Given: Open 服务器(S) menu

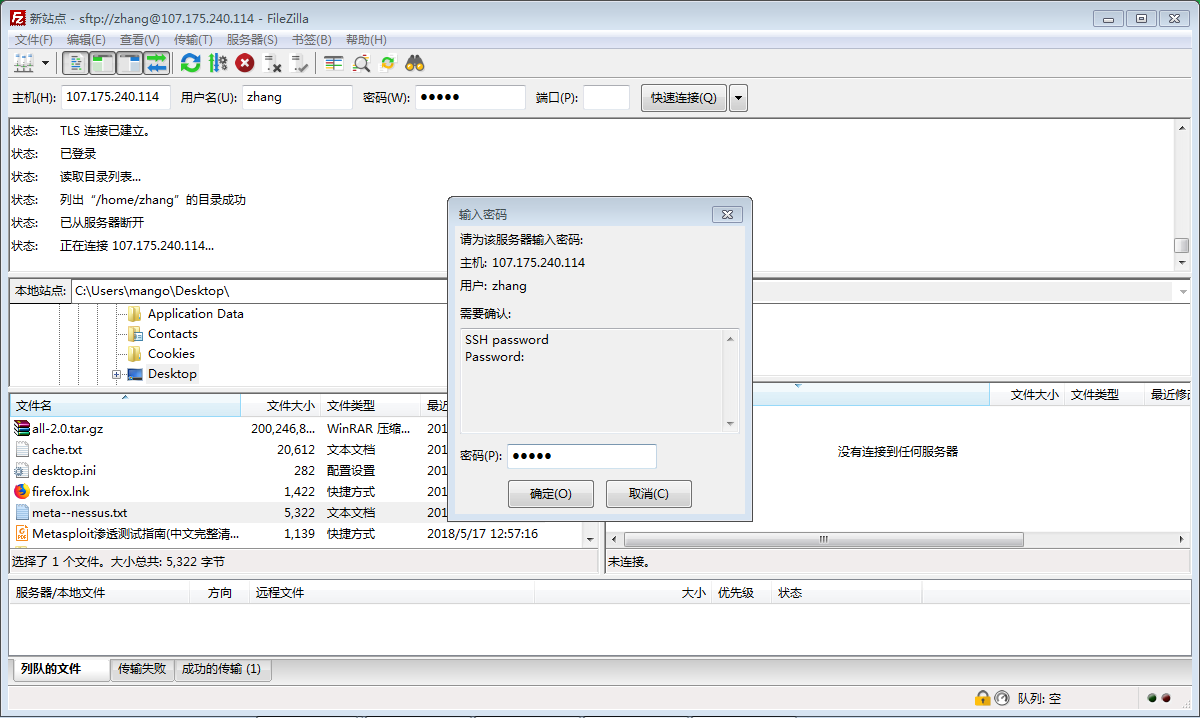Looking at the screenshot, I should [x=252, y=39].
